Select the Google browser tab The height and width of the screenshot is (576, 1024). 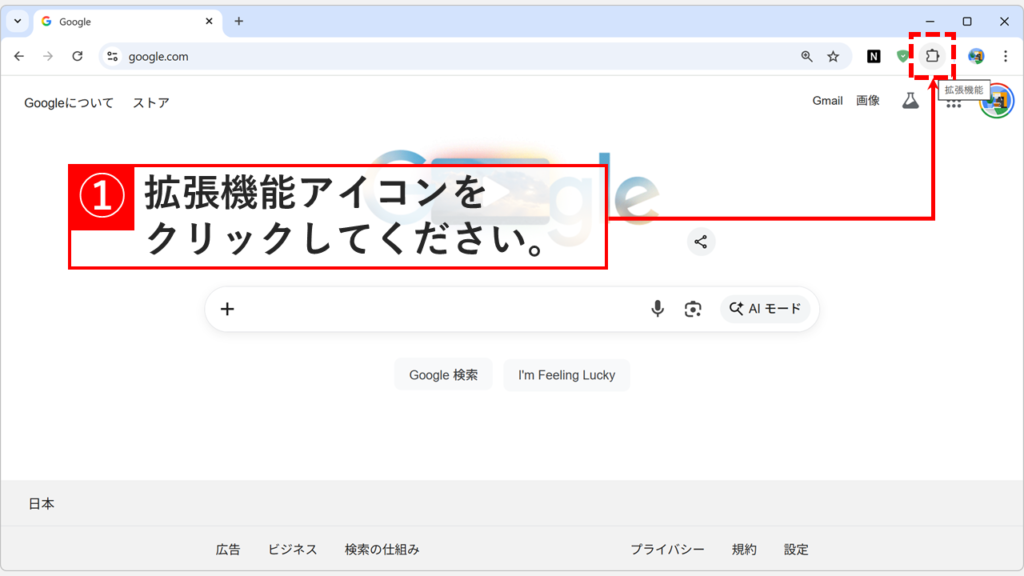coord(120,20)
